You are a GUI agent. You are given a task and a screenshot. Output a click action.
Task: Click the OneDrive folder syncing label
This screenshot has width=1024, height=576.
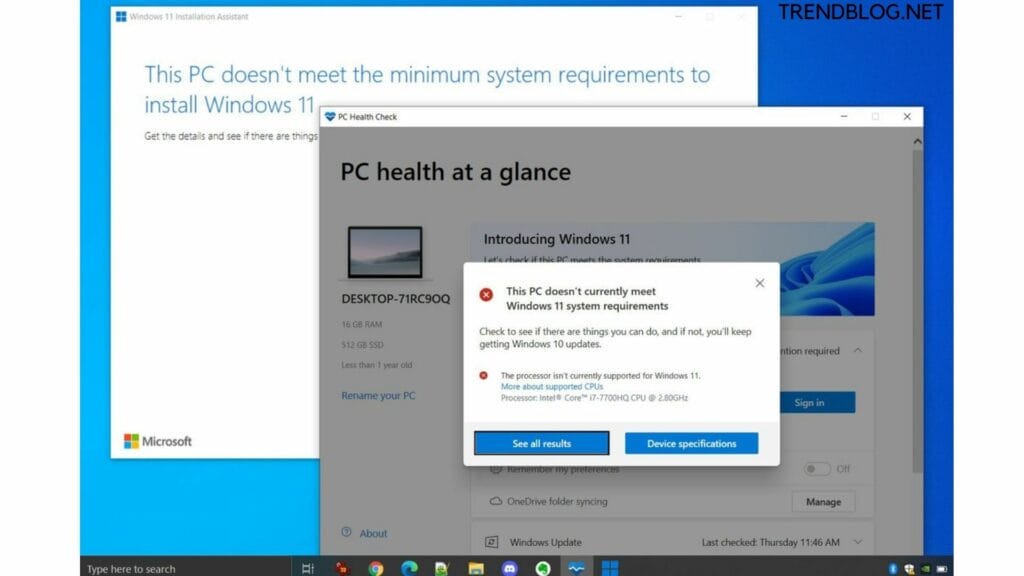[557, 502]
